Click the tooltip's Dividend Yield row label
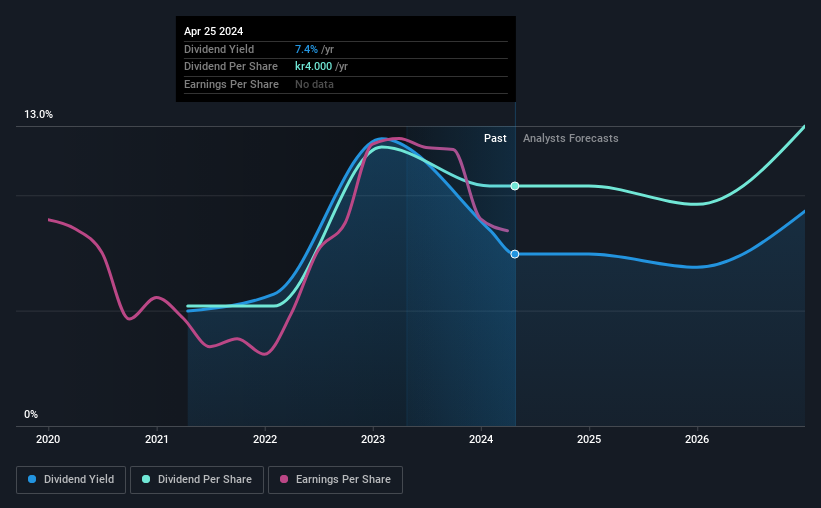The width and height of the screenshot is (821, 508). (x=219, y=49)
